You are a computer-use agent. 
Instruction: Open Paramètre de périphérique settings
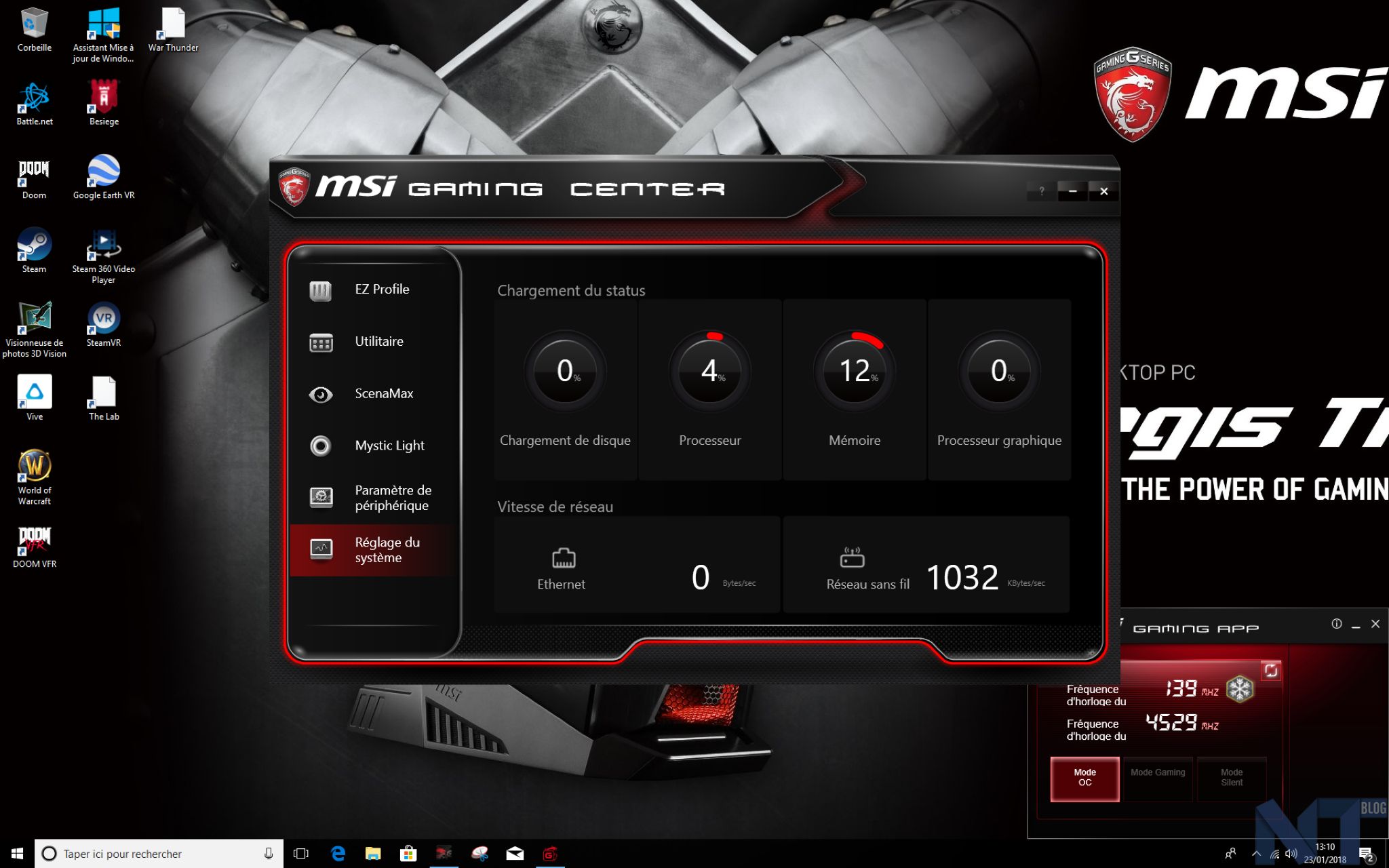point(392,498)
